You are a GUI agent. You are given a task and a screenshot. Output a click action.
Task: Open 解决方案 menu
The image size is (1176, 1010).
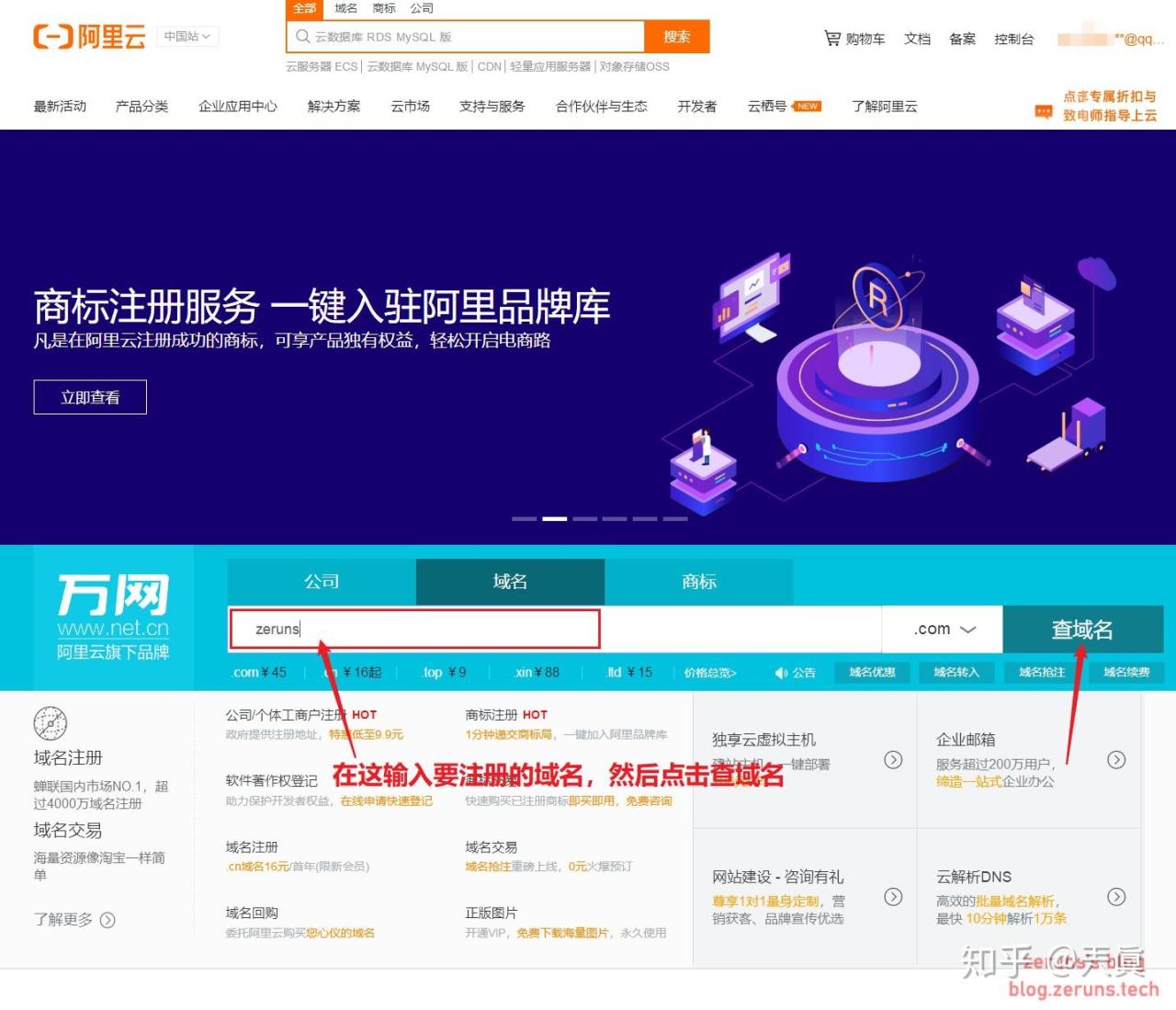(x=334, y=107)
